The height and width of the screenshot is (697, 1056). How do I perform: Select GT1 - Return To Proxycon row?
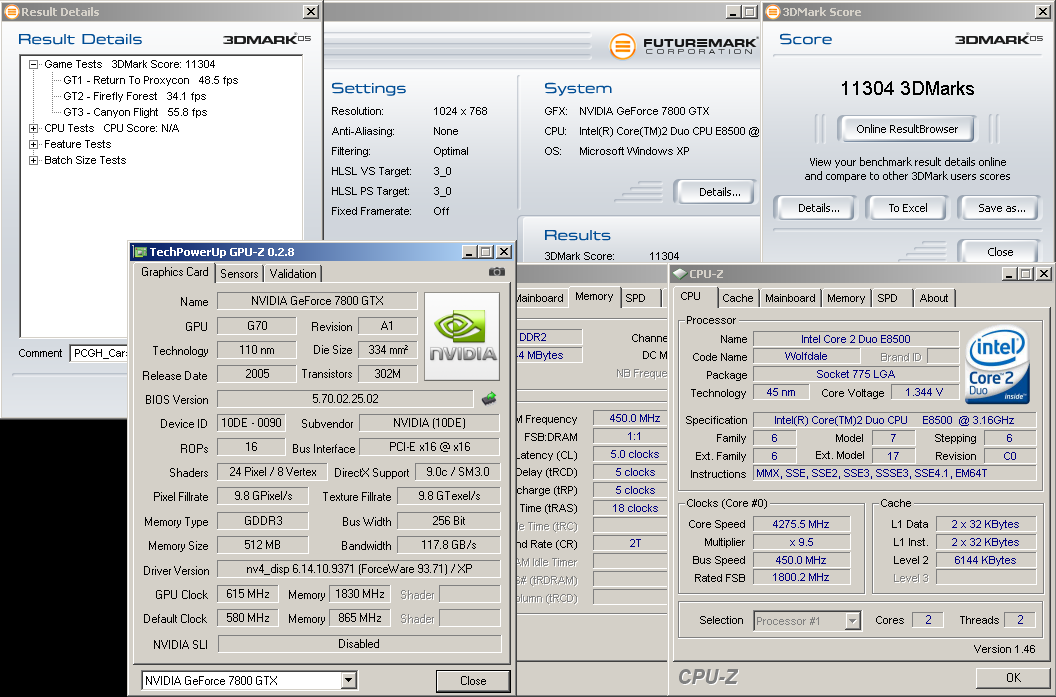(151, 80)
